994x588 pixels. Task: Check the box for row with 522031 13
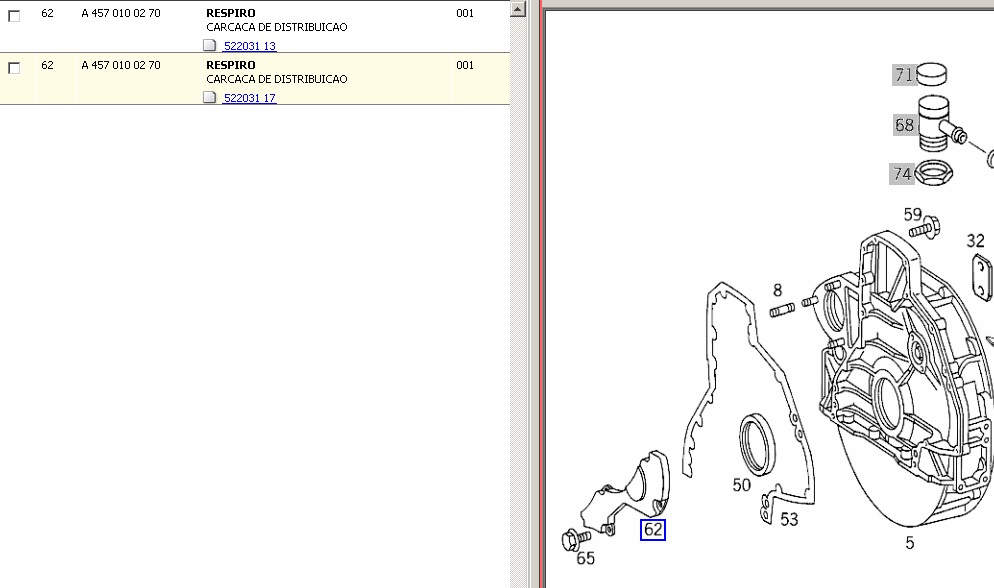tap(14, 16)
